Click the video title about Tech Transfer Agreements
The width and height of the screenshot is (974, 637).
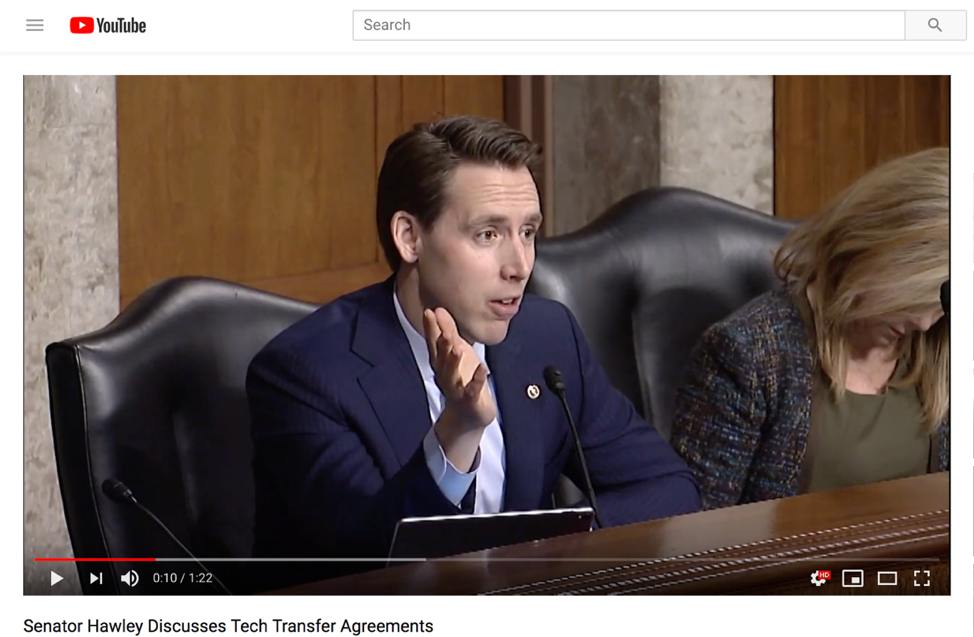pyautogui.click(x=228, y=626)
